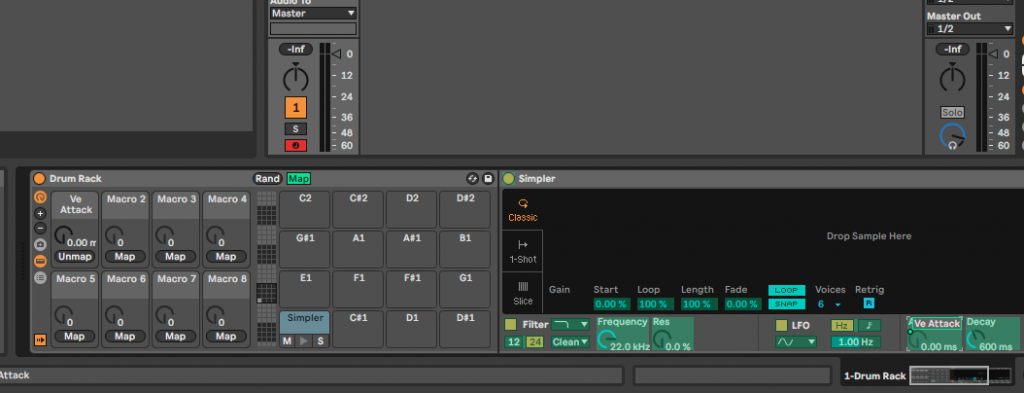Click the Loop 100 % value field
This screenshot has height=393, width=1024.
pos(656,304)
